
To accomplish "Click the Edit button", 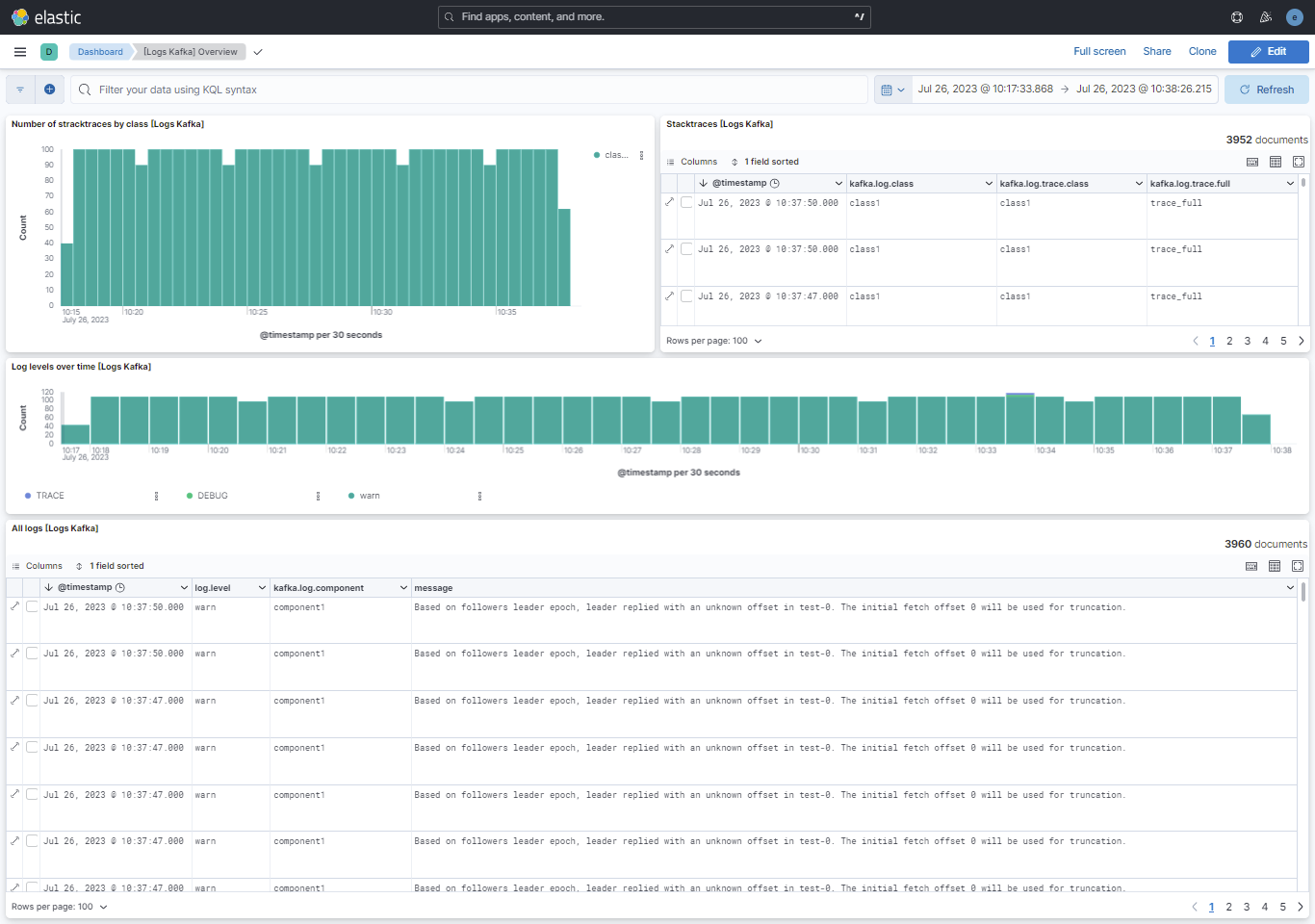I will point(1268,52).
